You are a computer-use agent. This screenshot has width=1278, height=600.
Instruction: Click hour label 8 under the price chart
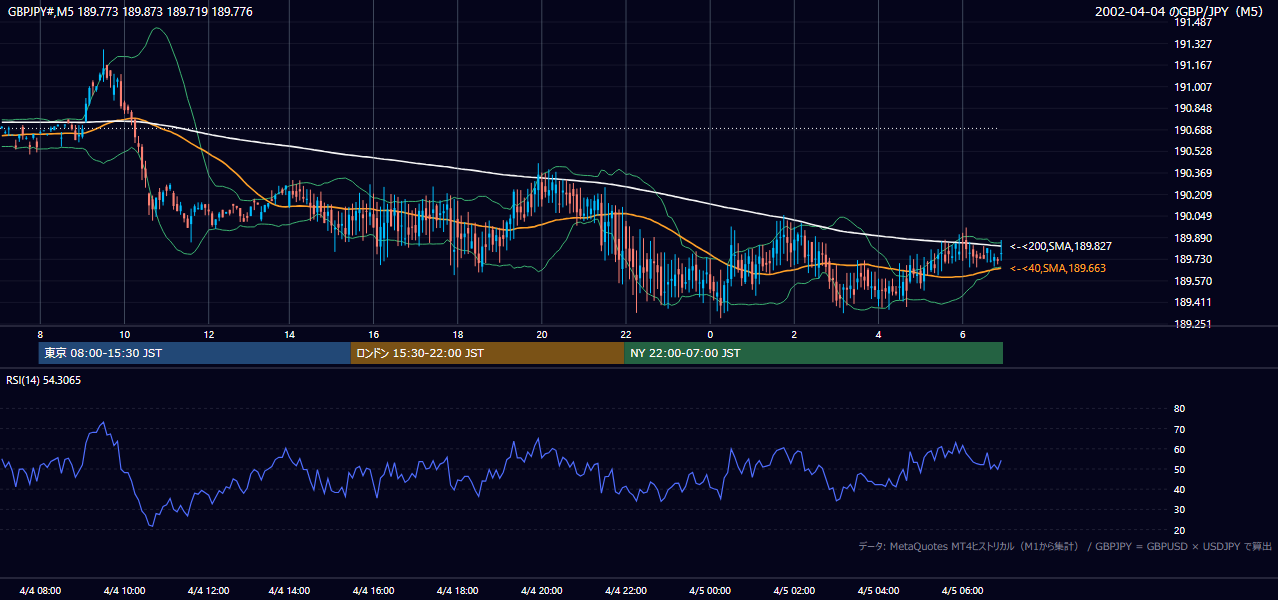(x=40, y=334)
